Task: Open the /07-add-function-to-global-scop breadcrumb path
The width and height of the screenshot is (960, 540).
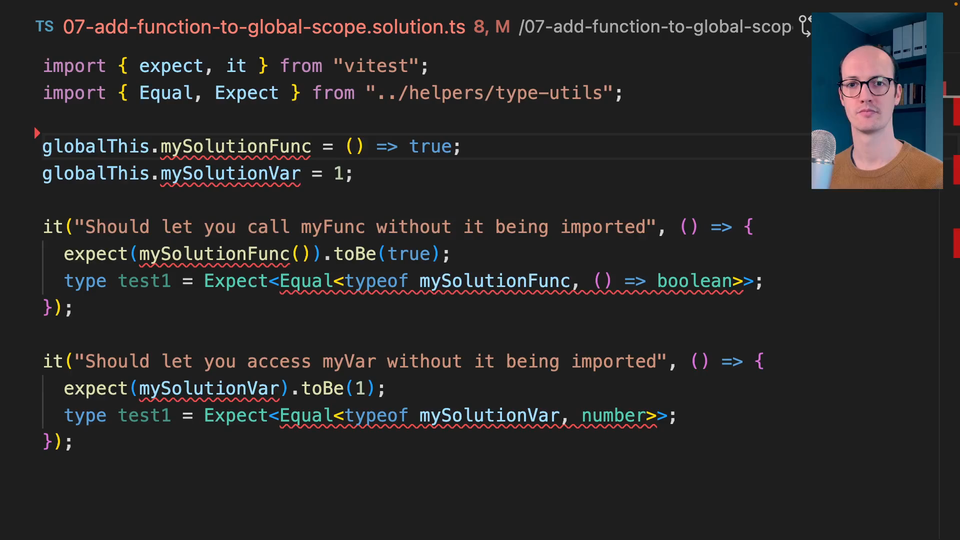Action: [x=654, y=27]
